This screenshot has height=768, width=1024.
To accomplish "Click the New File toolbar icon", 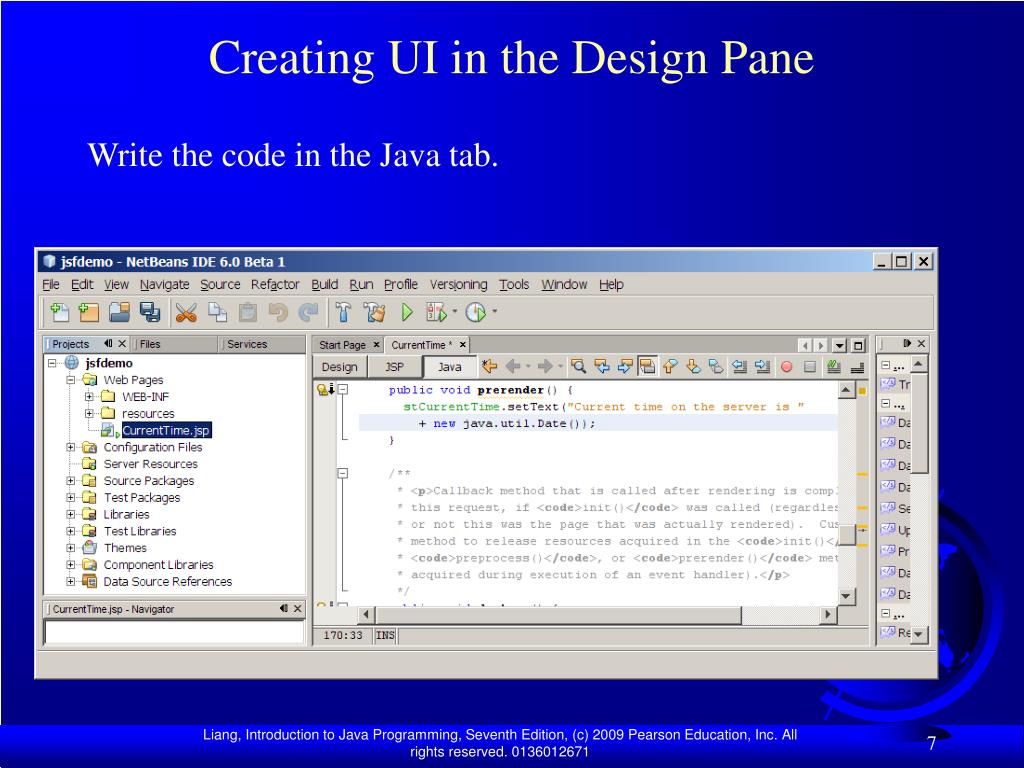I will click(59, 312).
